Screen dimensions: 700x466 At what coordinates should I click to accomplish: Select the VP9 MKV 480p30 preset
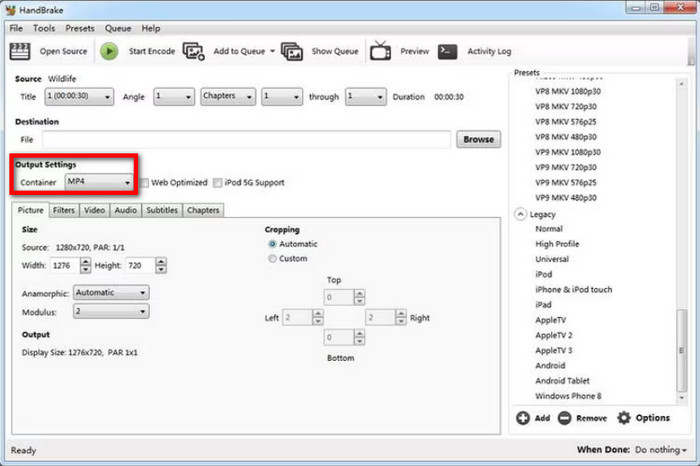pyautogui.click(x=566, y=198)
